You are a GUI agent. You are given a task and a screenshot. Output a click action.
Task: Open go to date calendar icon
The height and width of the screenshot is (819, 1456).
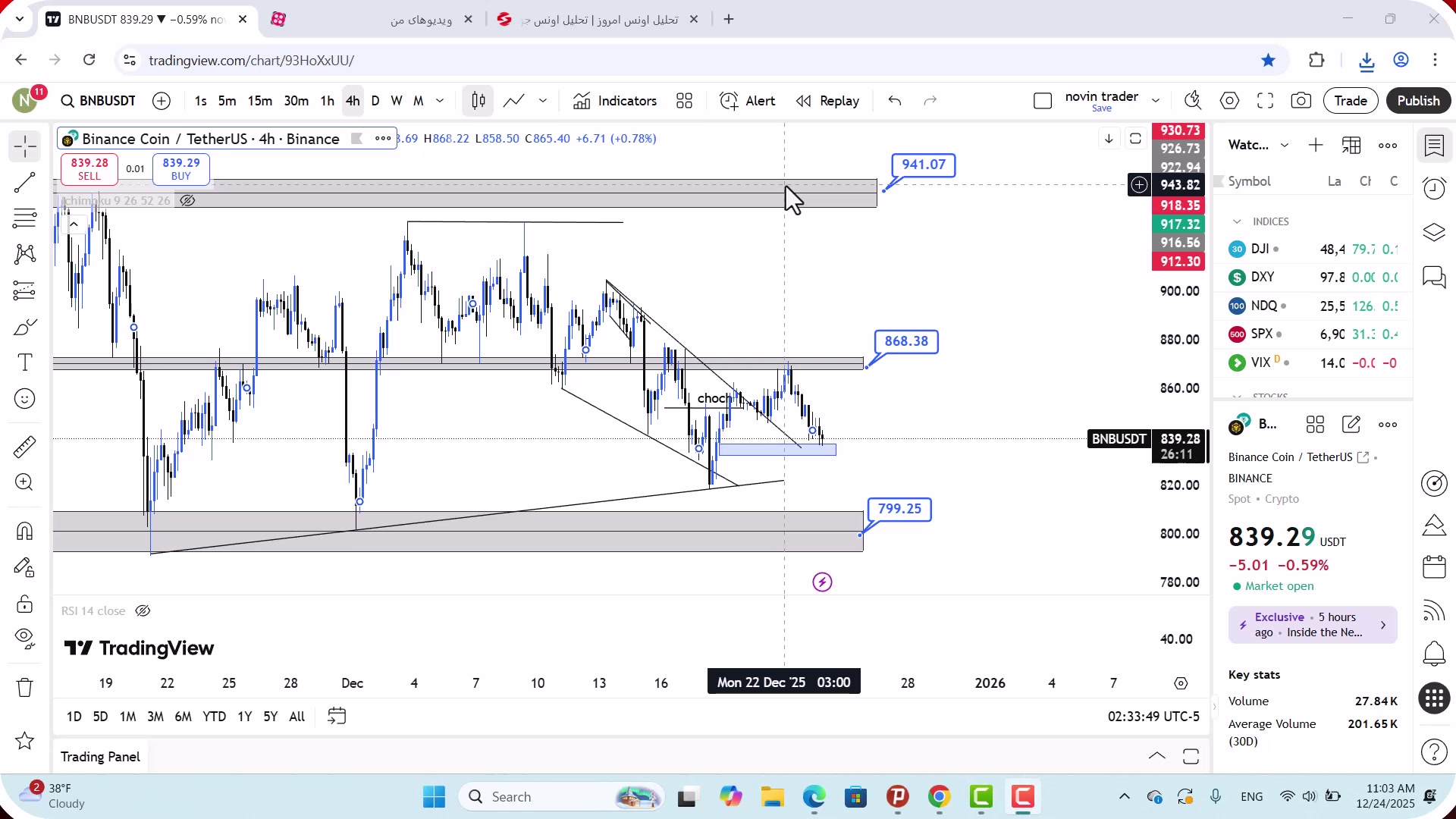pyautogui.click(x=337, y=717)
